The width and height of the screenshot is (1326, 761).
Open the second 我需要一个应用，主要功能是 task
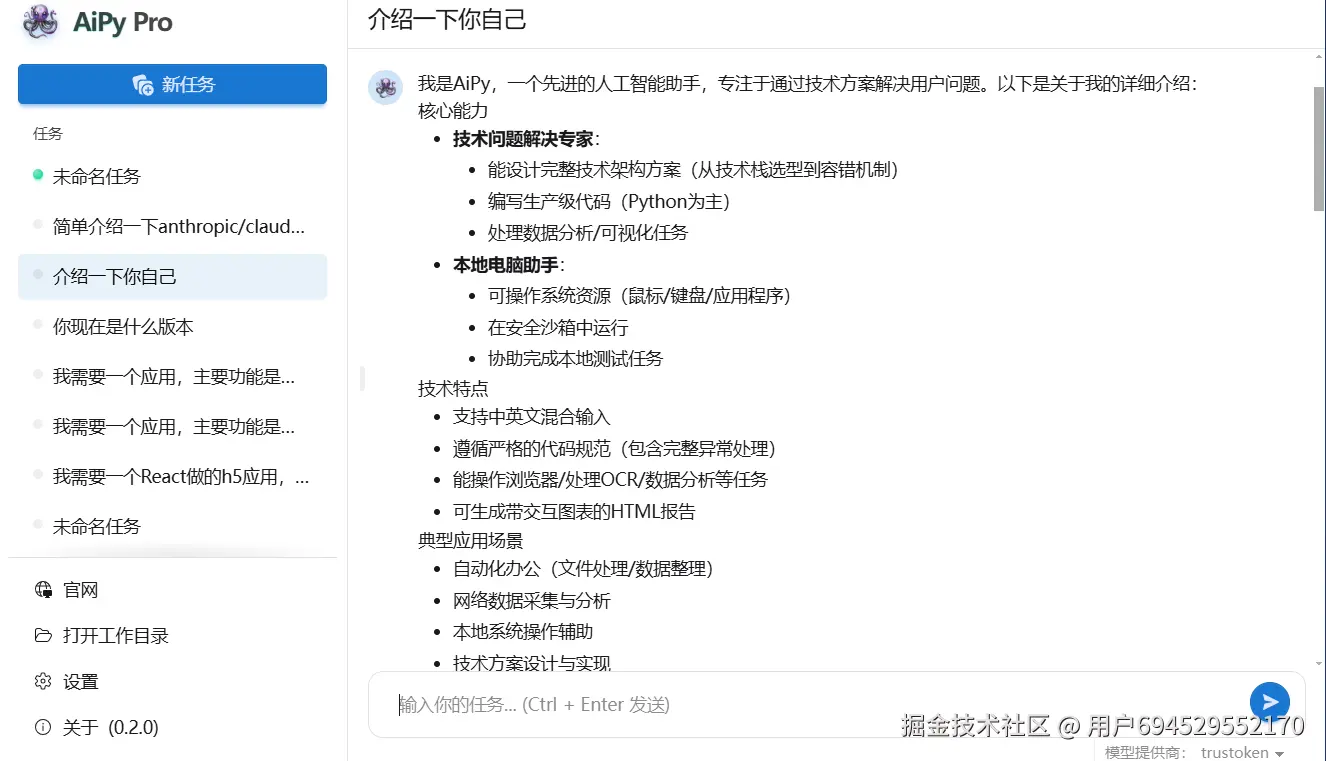[172, 427]
